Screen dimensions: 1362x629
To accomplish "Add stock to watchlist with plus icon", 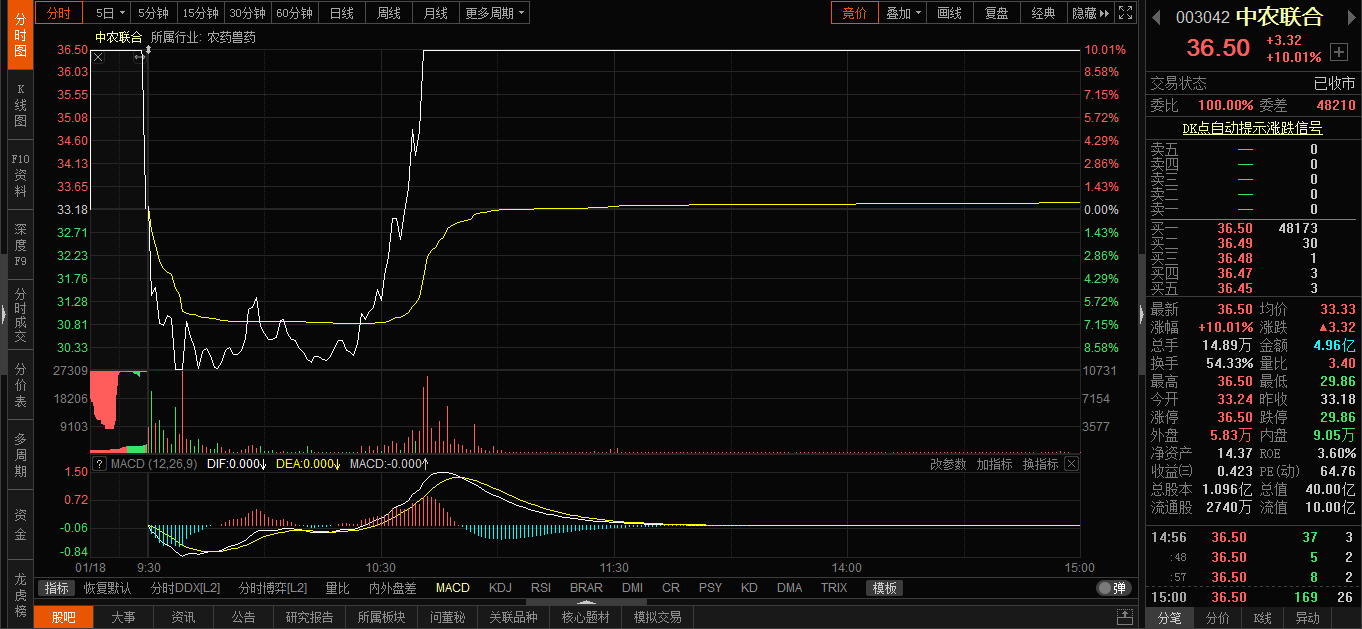I will [1339, 52].
